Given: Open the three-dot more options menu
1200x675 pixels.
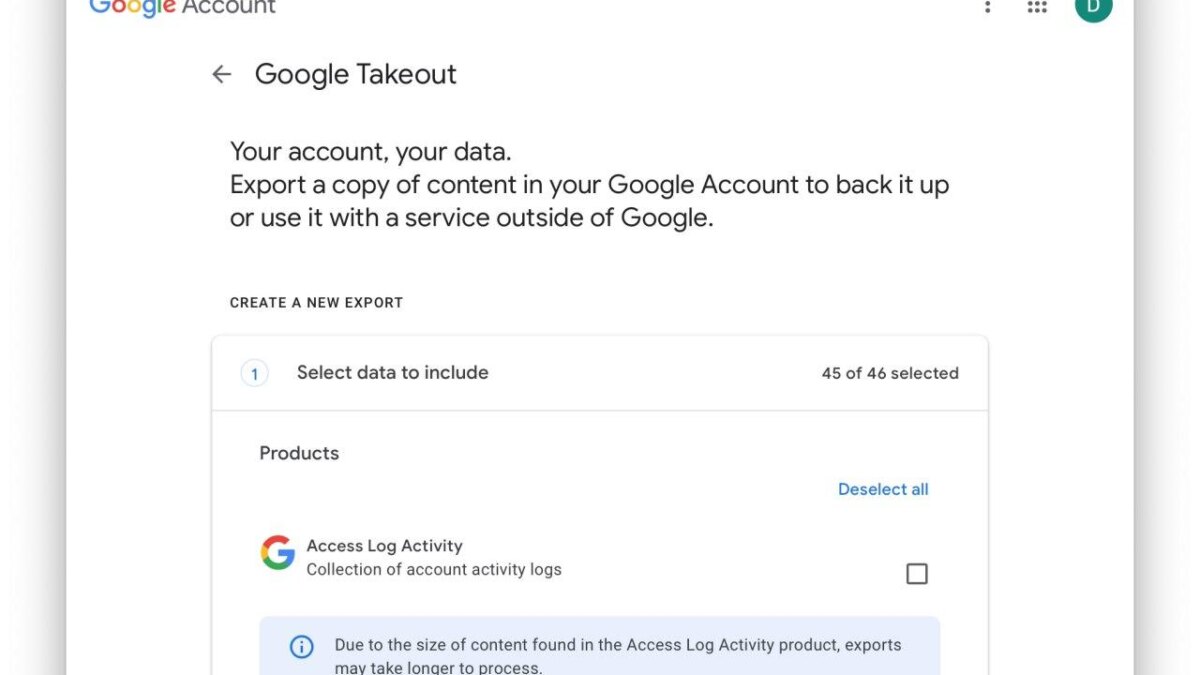Looking at the screenshot, I should pyautogui.click(x=988, y=7).
